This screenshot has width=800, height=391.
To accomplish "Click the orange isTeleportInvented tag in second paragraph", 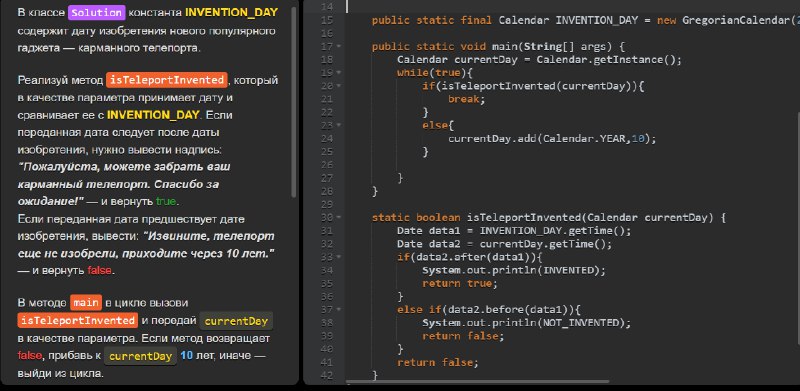I will click(x=167, y=80).
